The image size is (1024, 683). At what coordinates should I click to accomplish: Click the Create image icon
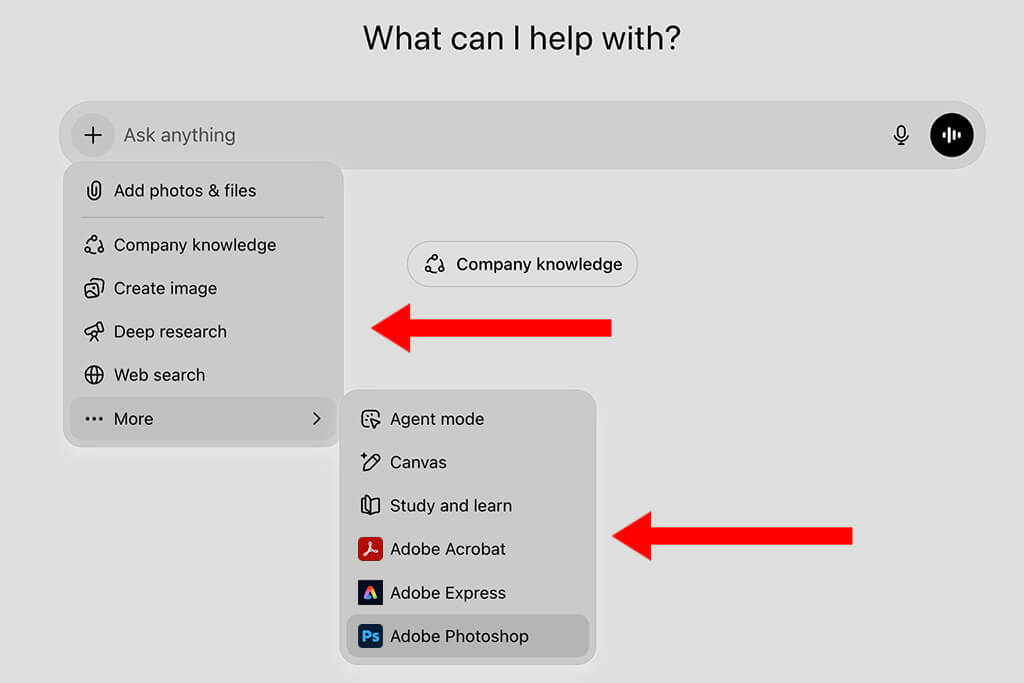coord(94,288)
